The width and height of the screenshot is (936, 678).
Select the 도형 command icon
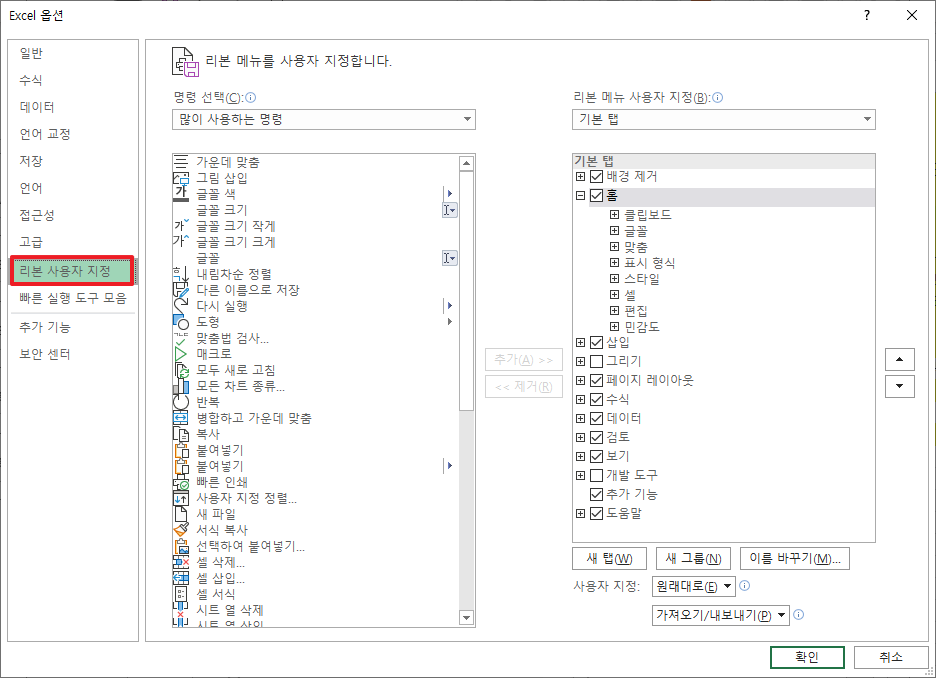[x=181, y=322]
